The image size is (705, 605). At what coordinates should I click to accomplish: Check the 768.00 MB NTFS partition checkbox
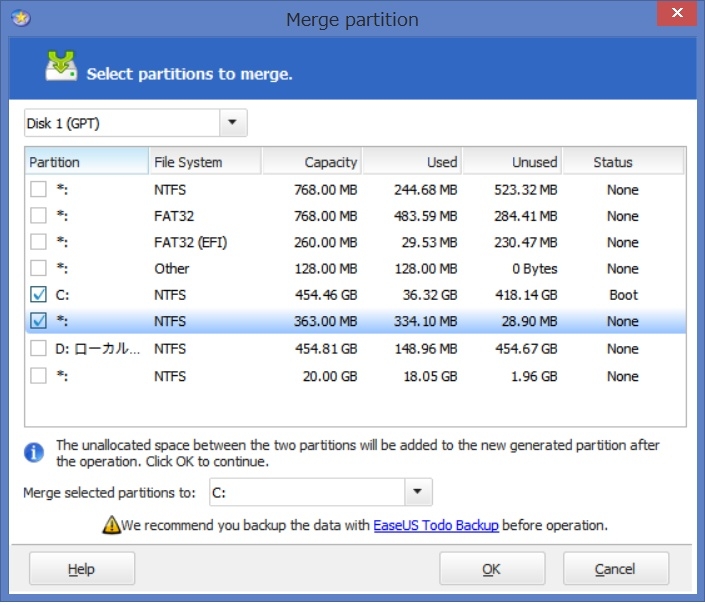[38, 189]
